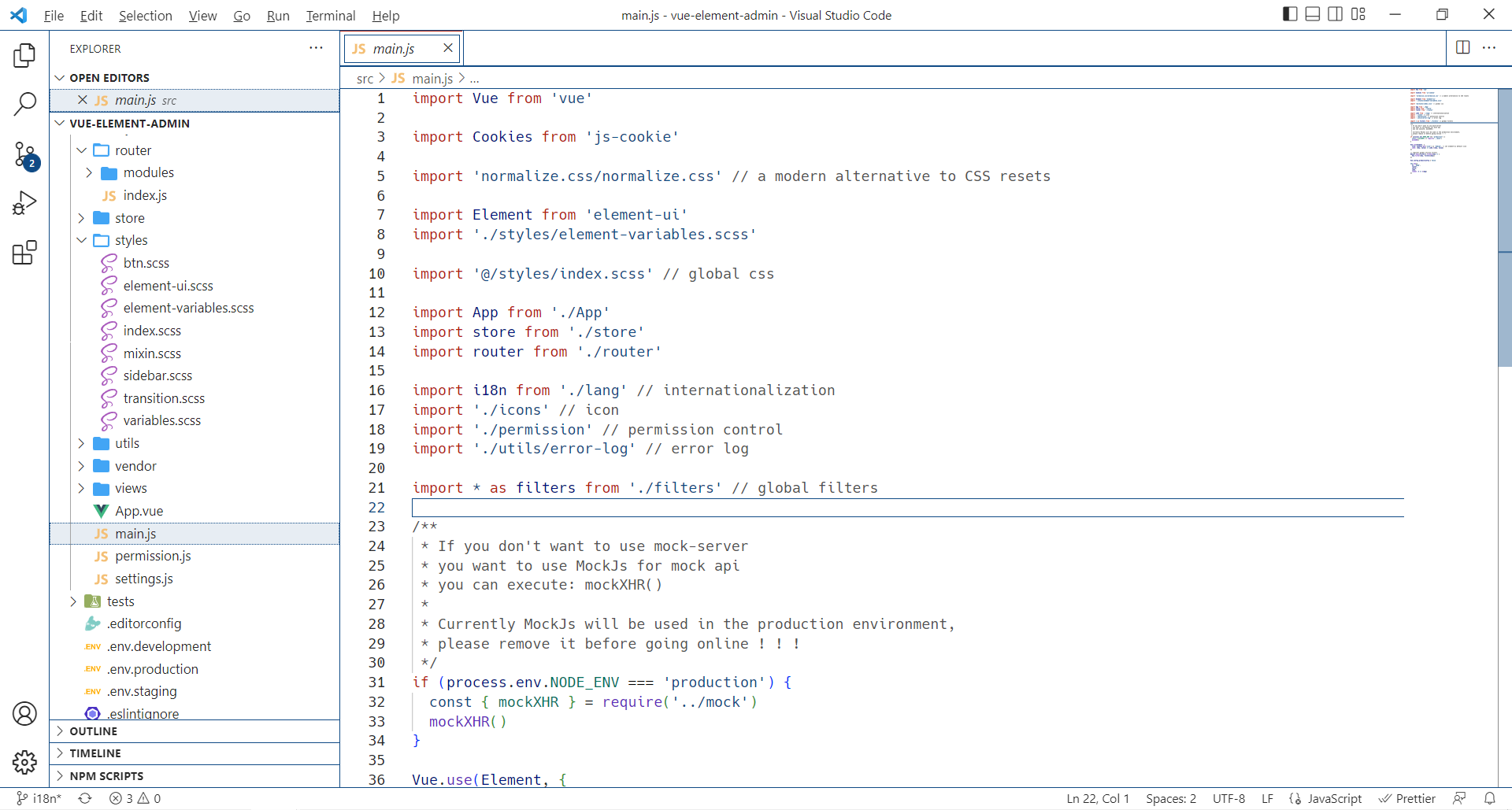Toggle the primary side bar layout button

(1290, 14)
